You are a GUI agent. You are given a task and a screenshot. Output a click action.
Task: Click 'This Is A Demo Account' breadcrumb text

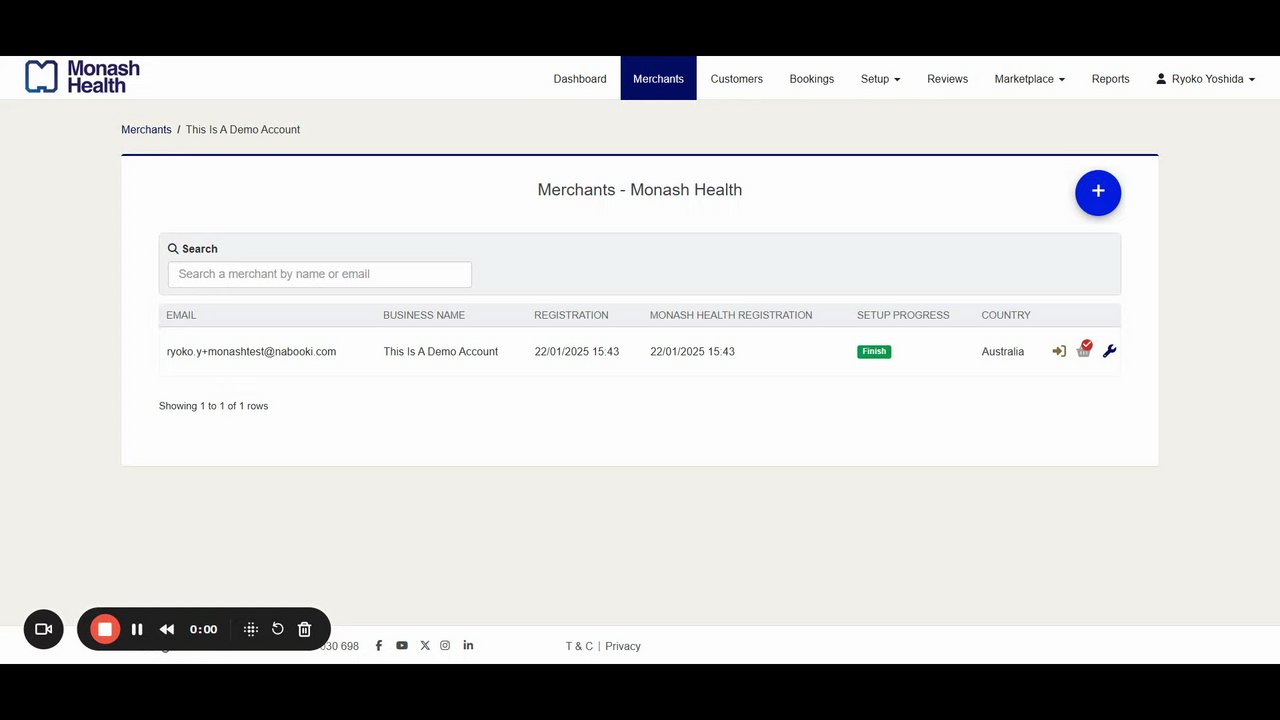[x=243, y=129]
